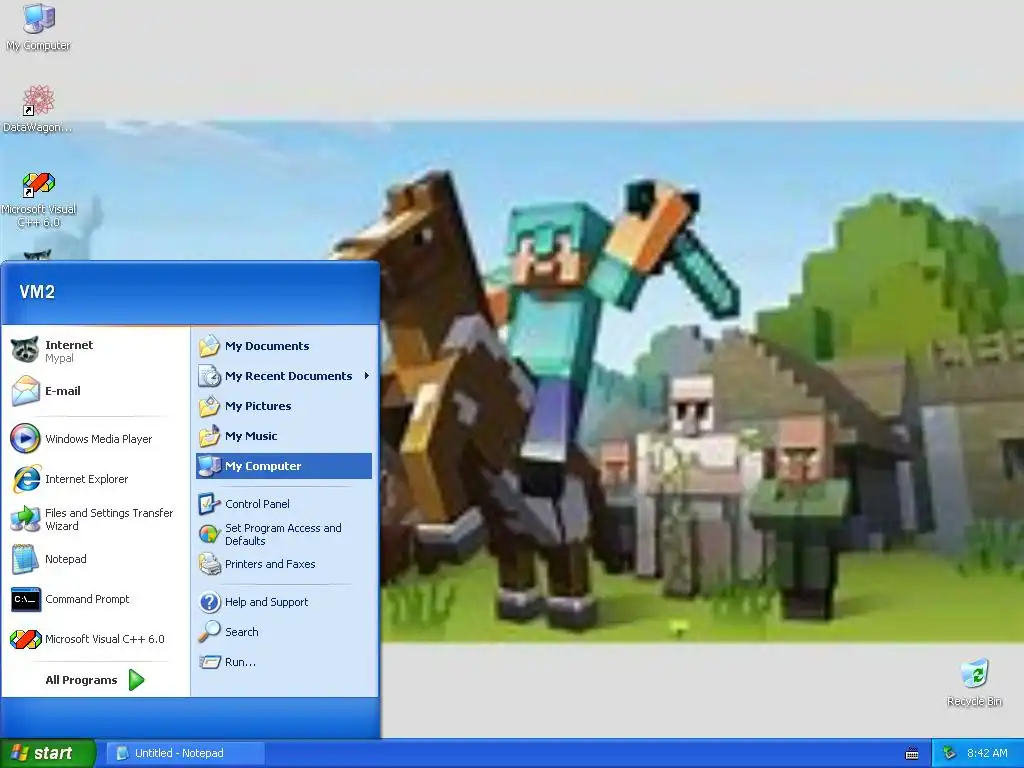Click the system tray network icon

(x=950, y=753)
